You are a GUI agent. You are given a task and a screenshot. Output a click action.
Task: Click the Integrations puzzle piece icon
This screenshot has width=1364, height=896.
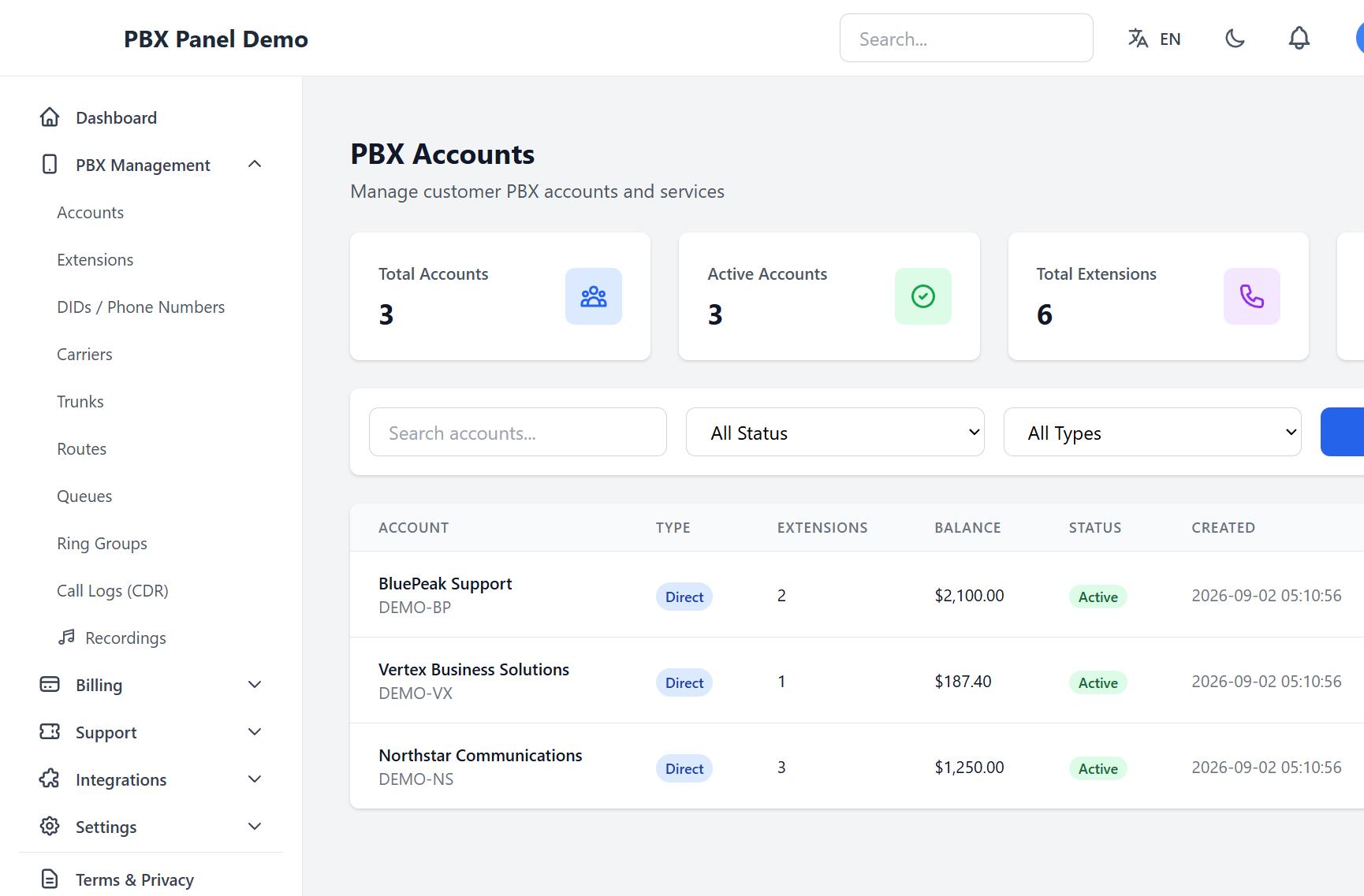coord(50,779)
